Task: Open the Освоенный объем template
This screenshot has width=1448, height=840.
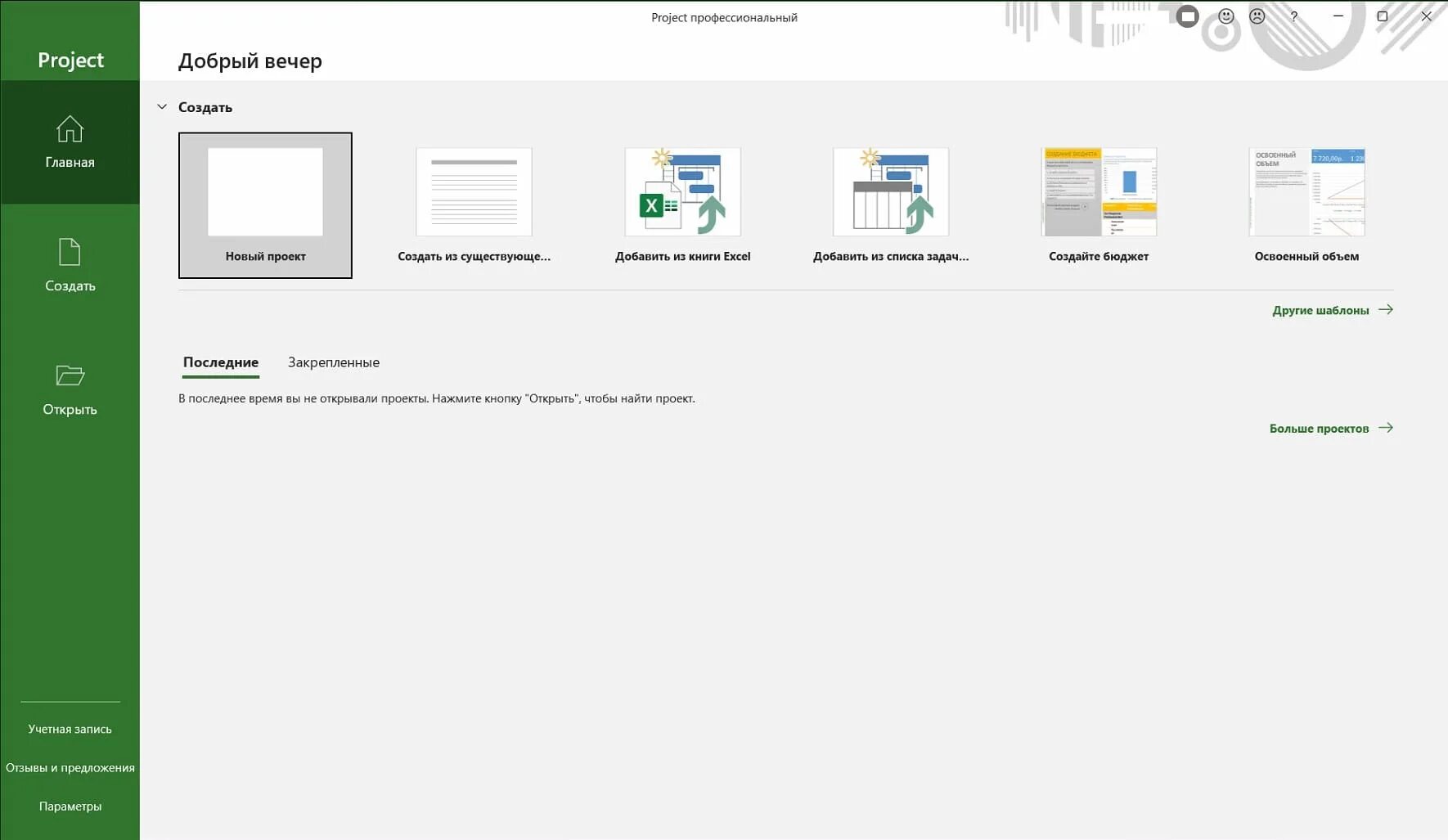Action: coord(1306,205)
